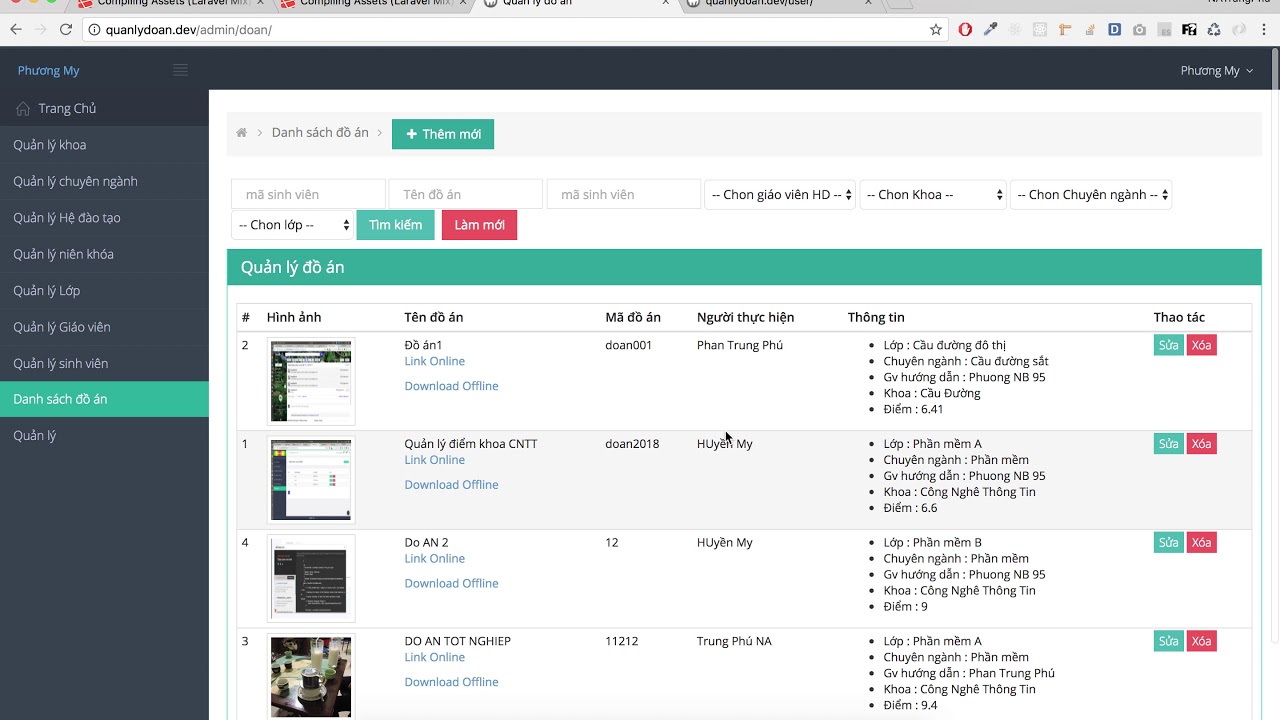Open the Đồ án1 thumbnail image
The width and height of the screenshot is (1280, 720).
tap(311, 381)
